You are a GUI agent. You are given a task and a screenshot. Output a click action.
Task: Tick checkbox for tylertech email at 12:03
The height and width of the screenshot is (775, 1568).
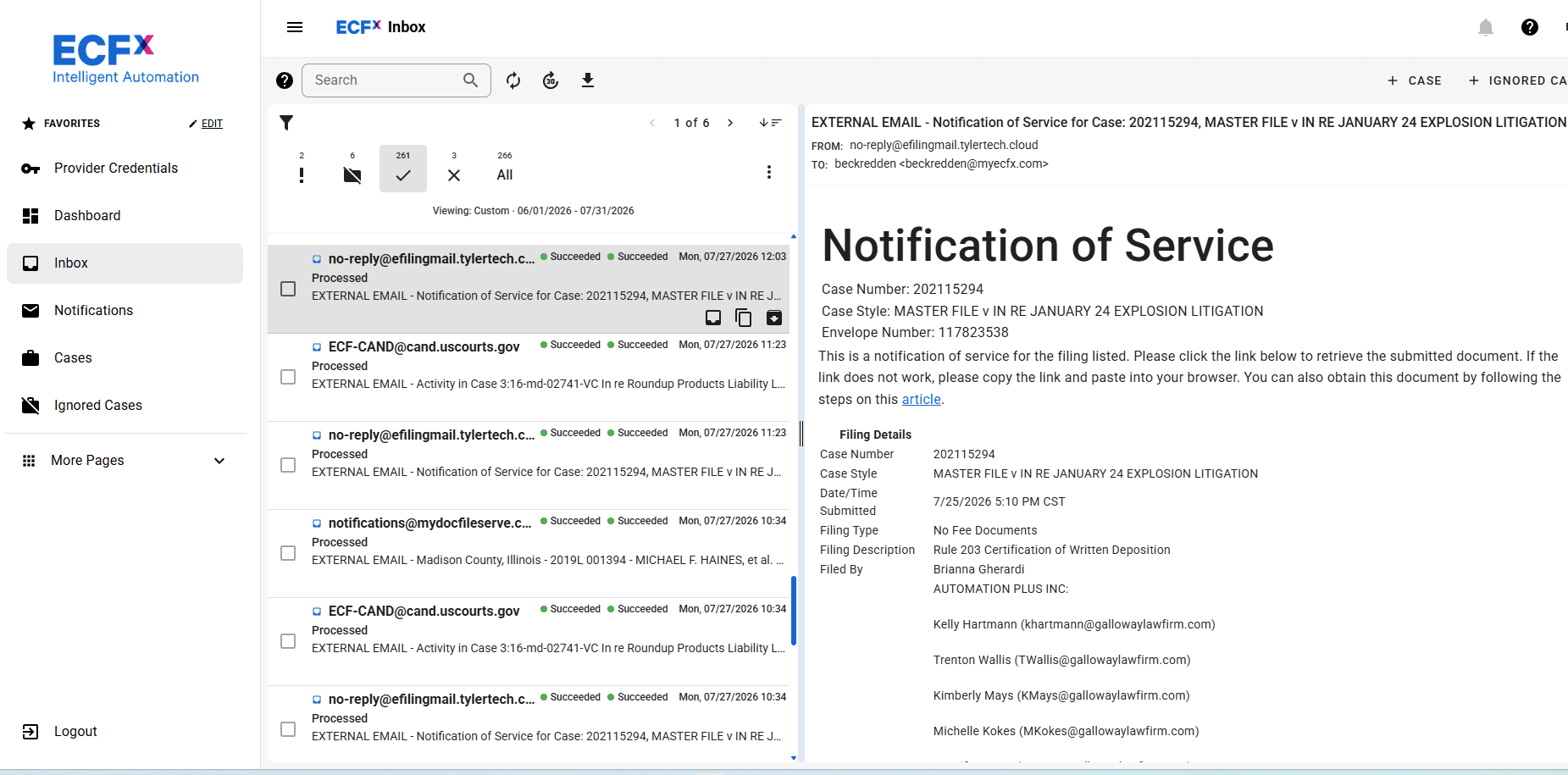288,290
